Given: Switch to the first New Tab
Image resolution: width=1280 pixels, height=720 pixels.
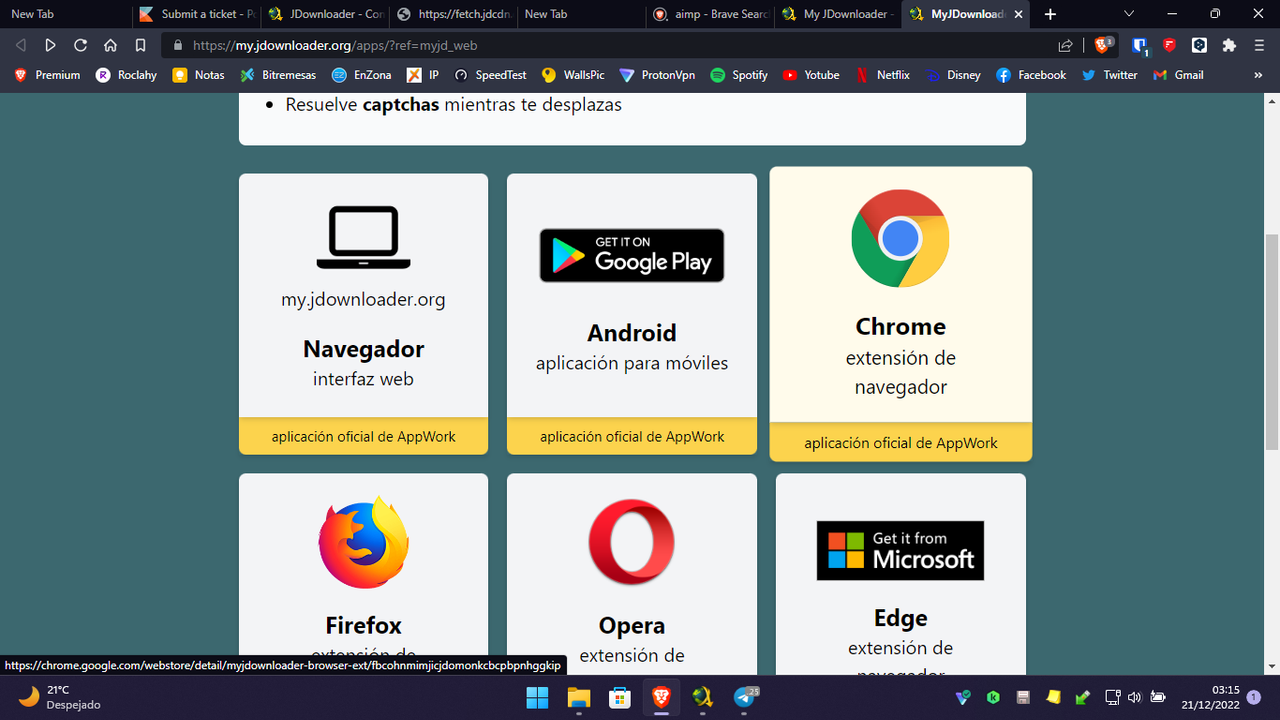Looking at the screenshot, I should [66, 14].
